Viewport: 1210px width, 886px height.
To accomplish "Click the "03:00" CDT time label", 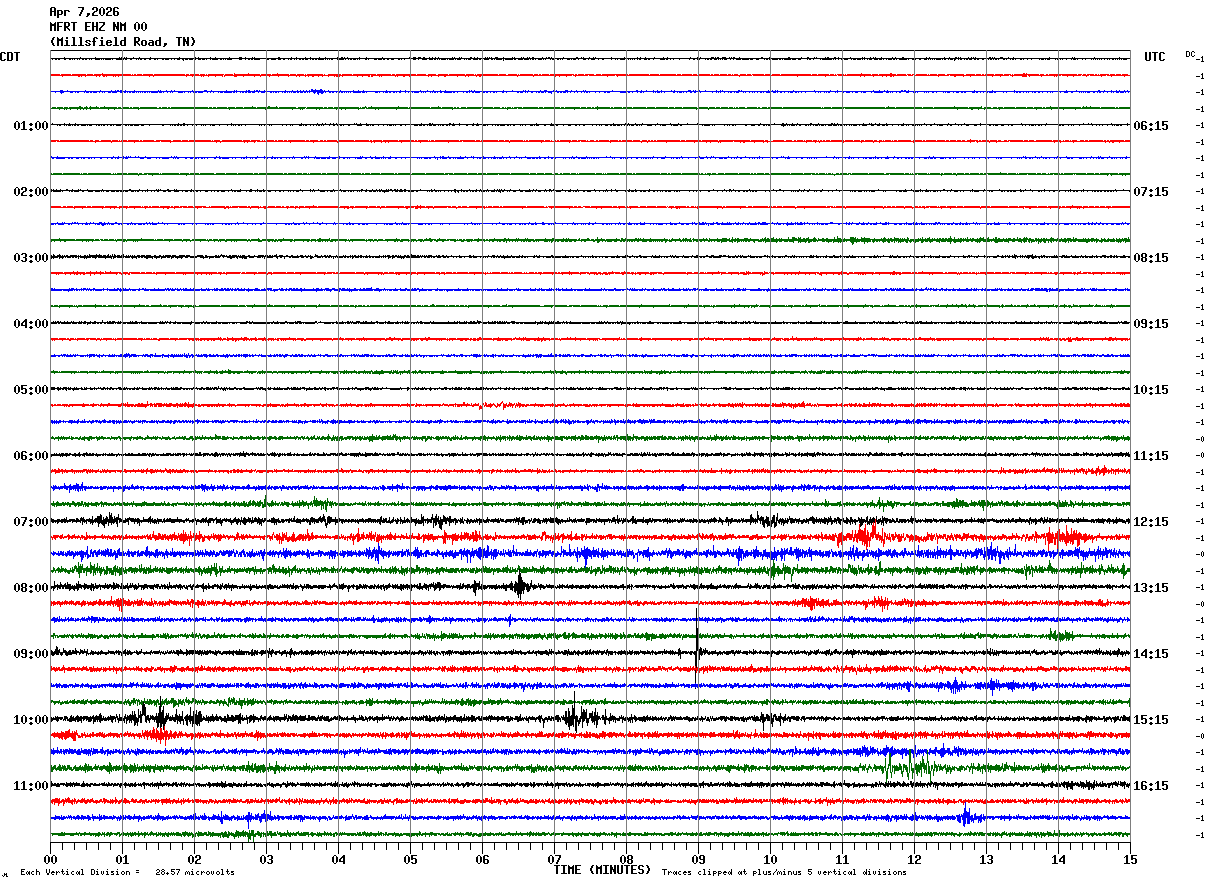I will (x=31, y=258).
